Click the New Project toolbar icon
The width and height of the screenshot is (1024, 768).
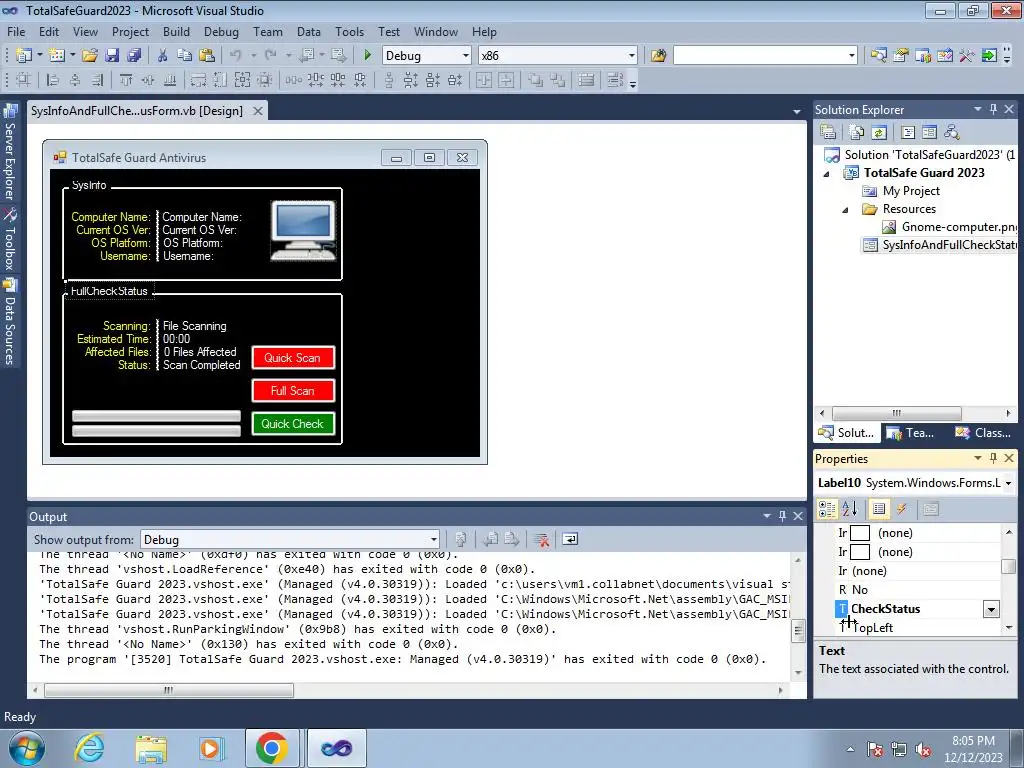pos(24,56)
